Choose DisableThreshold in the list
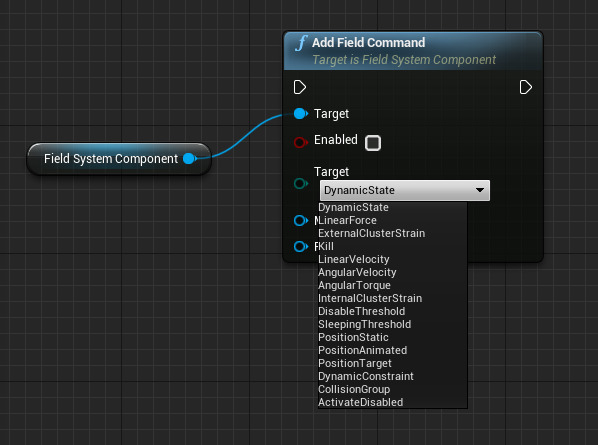The image size is (598, 445). [x=392, y=311]
